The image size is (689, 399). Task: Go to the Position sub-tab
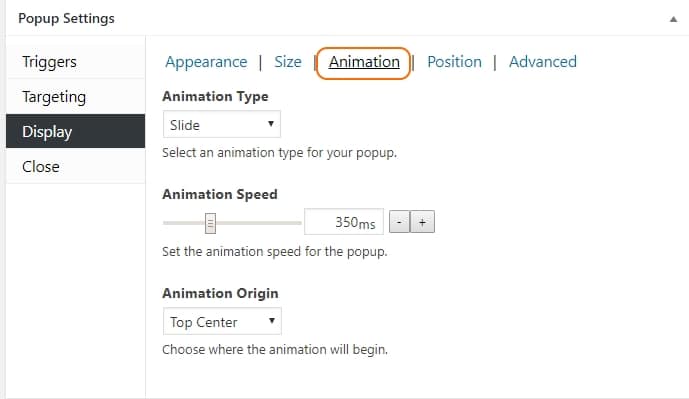tap(454, 62)
